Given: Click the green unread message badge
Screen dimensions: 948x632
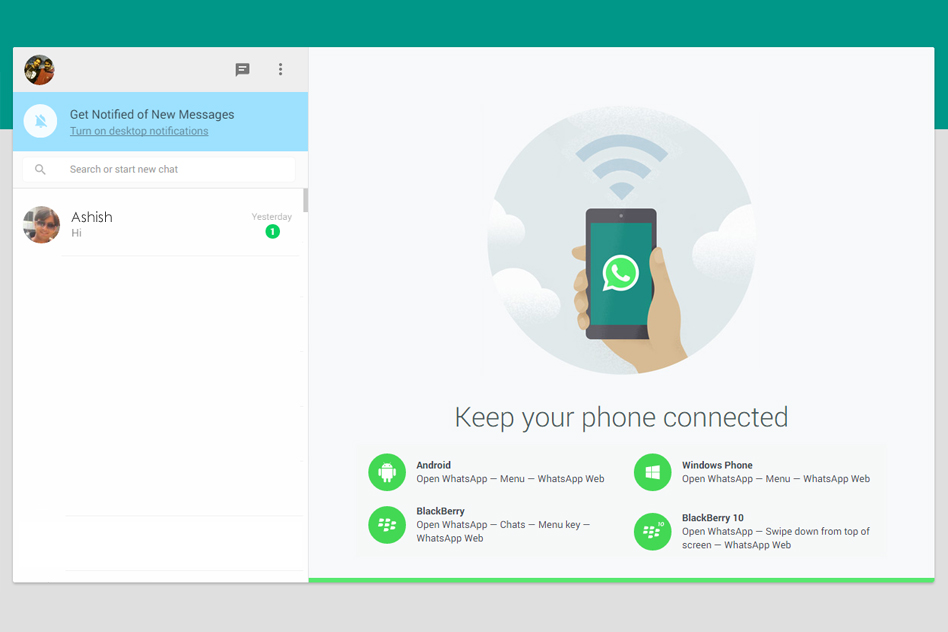Looking at the screenshot, I should pyautogui.click(x=272, y=231).
